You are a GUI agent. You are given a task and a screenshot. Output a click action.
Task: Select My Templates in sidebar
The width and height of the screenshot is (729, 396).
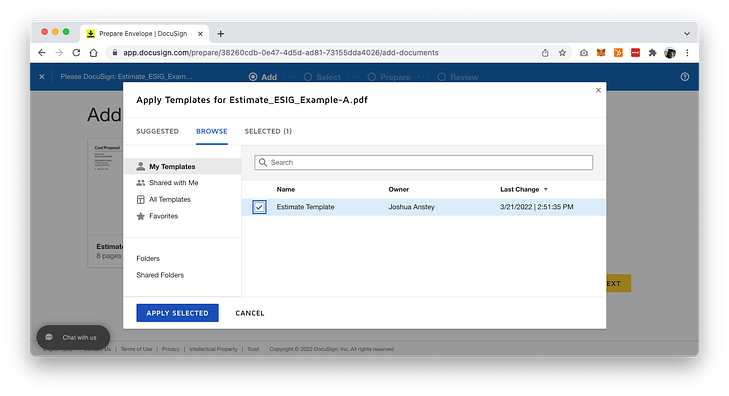183,166
